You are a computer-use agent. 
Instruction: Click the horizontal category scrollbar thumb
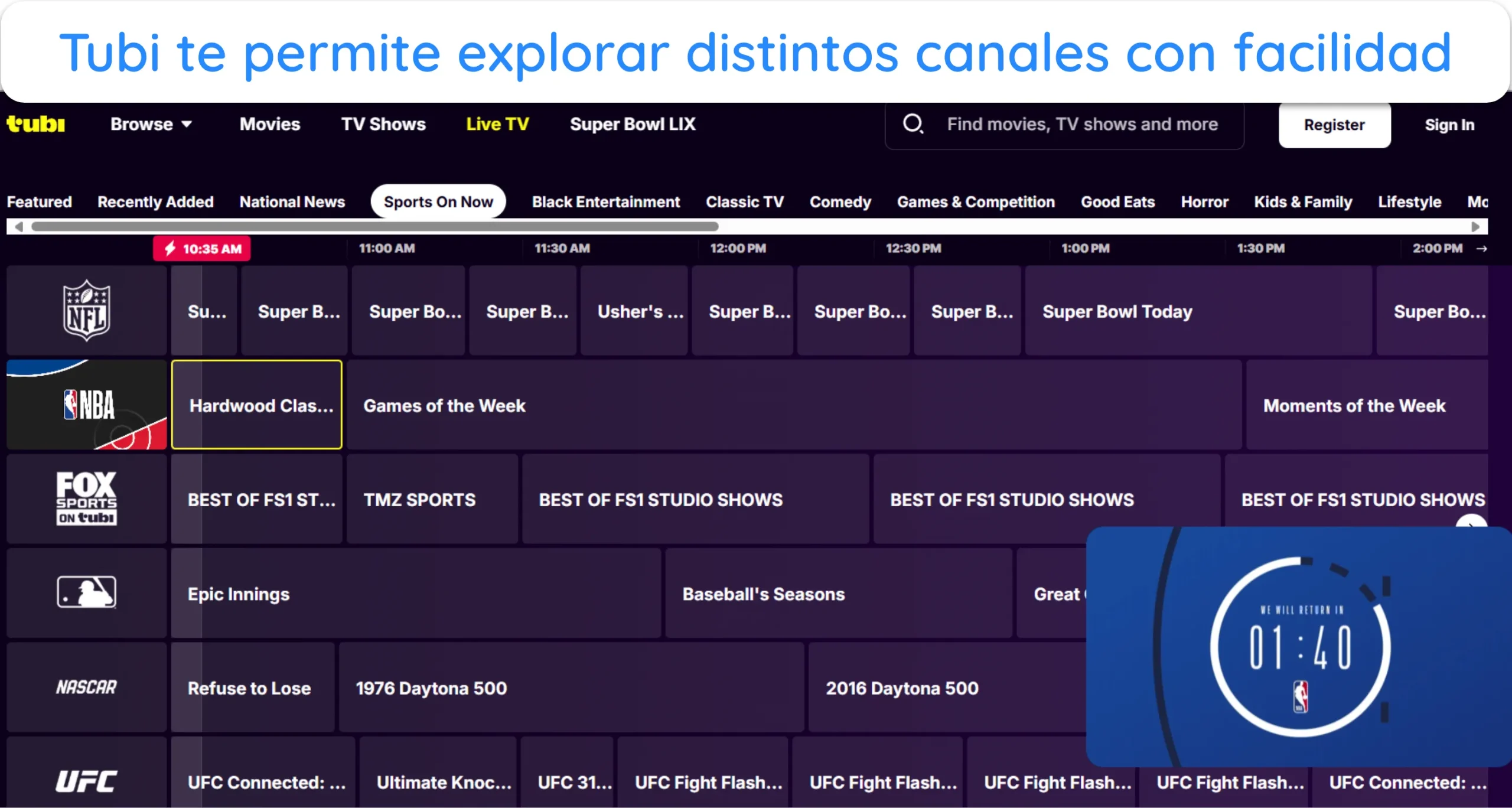click(374, 226)
